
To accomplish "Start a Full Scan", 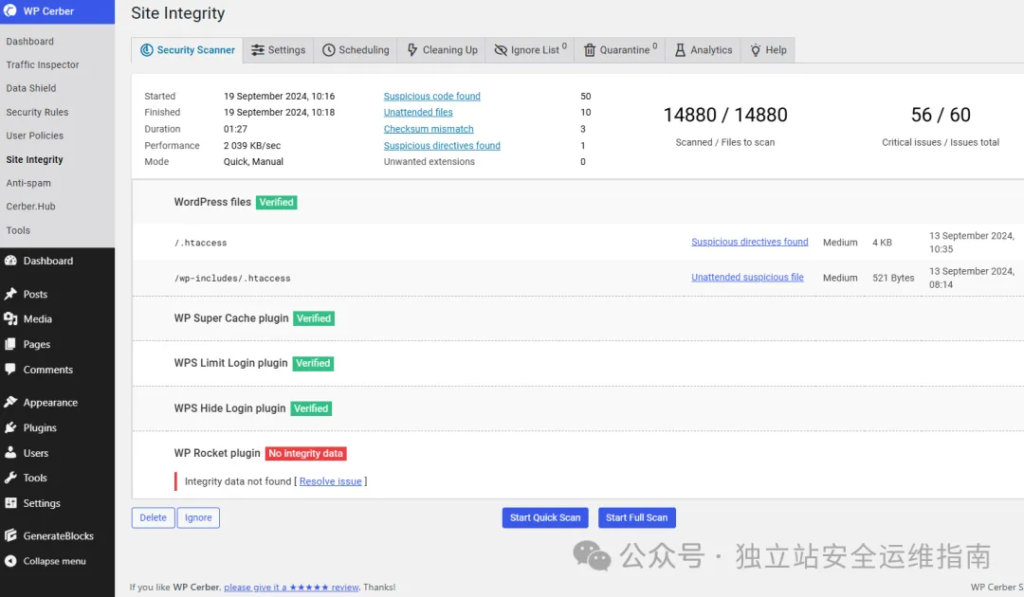I will (637, 517).
